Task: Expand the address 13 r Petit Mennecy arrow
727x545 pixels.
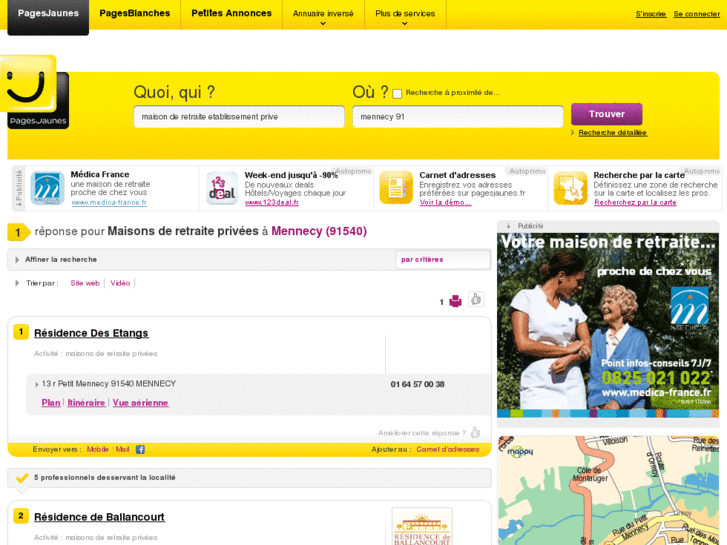Action: coord(37,385)
